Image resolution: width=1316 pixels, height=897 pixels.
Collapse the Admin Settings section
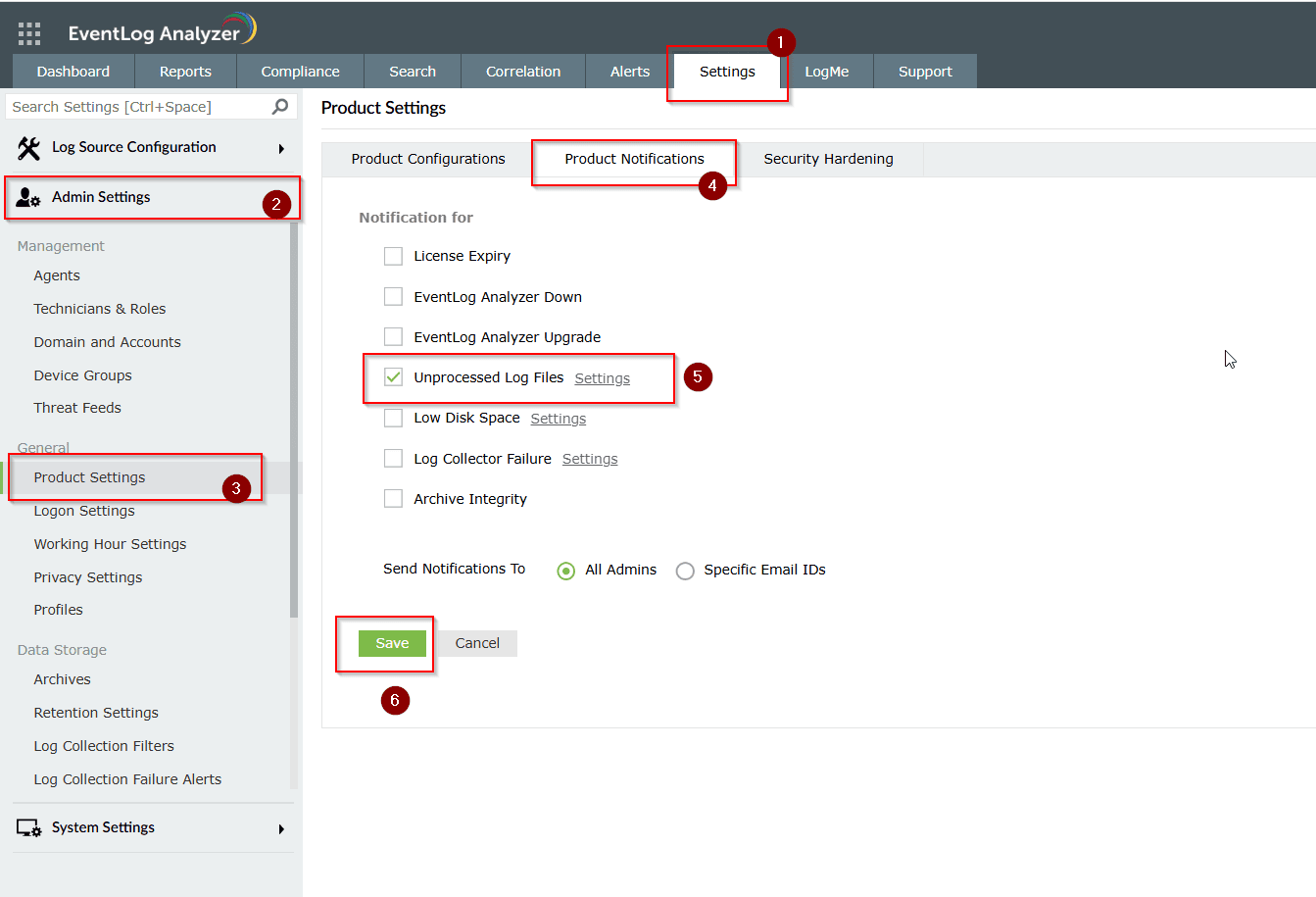click(151, 197)
